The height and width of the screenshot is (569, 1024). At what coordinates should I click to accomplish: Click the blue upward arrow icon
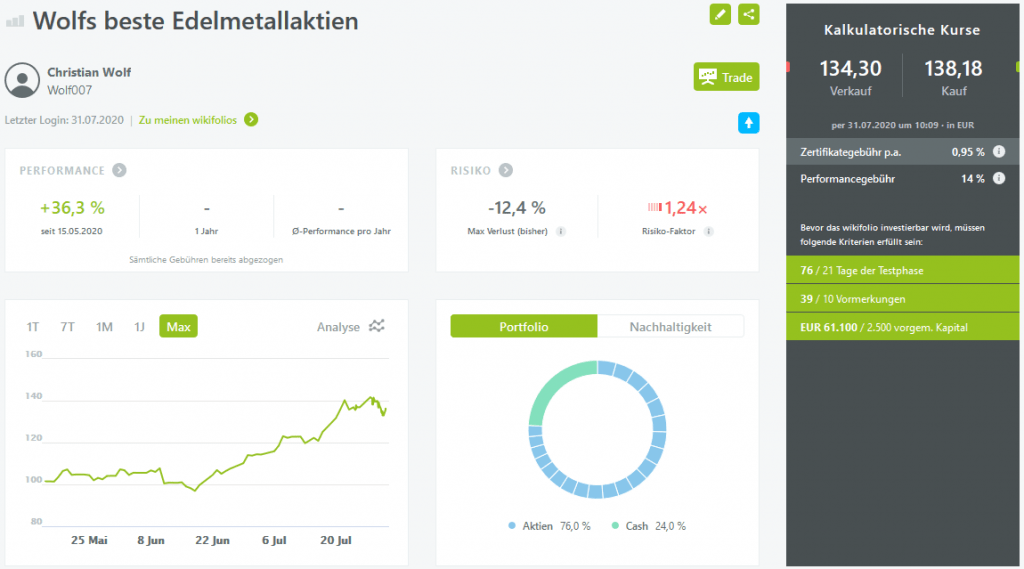[749, 123]
